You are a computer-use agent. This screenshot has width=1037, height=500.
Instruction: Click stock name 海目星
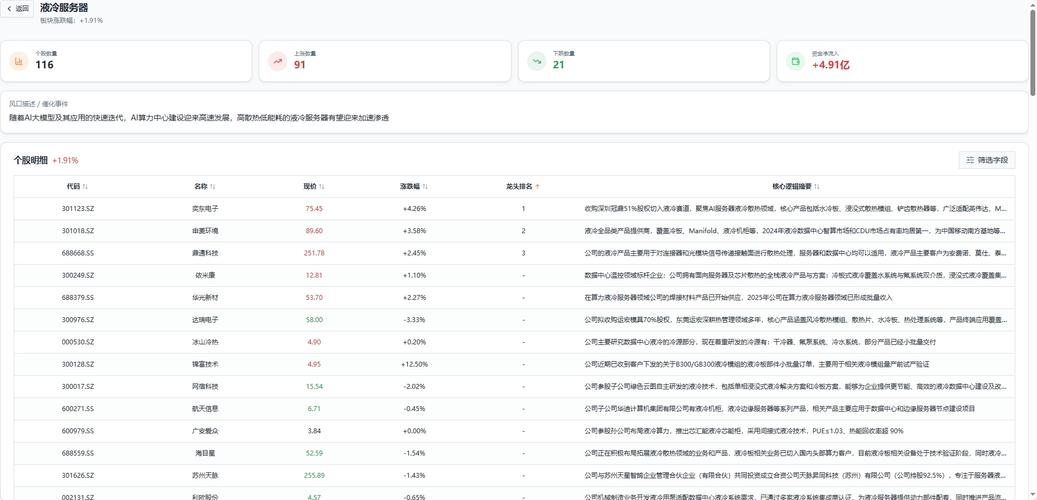(205, 453)
